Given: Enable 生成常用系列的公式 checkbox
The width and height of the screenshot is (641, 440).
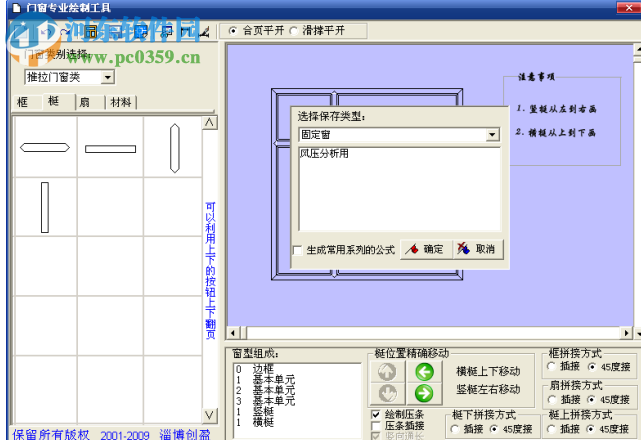Looking at the screenshot, I should tap(298, 250).
